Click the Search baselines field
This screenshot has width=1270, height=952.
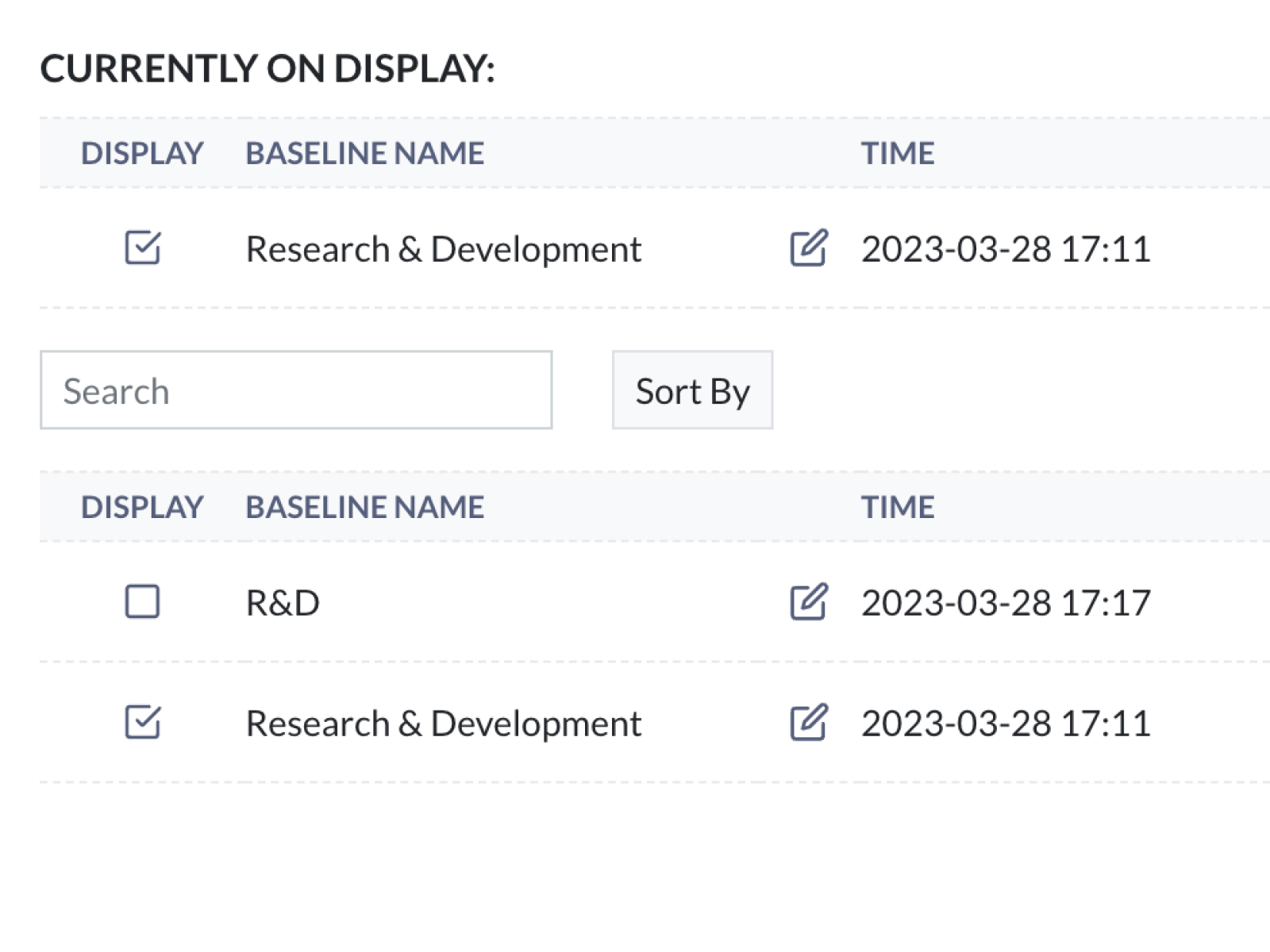[296, 390]
